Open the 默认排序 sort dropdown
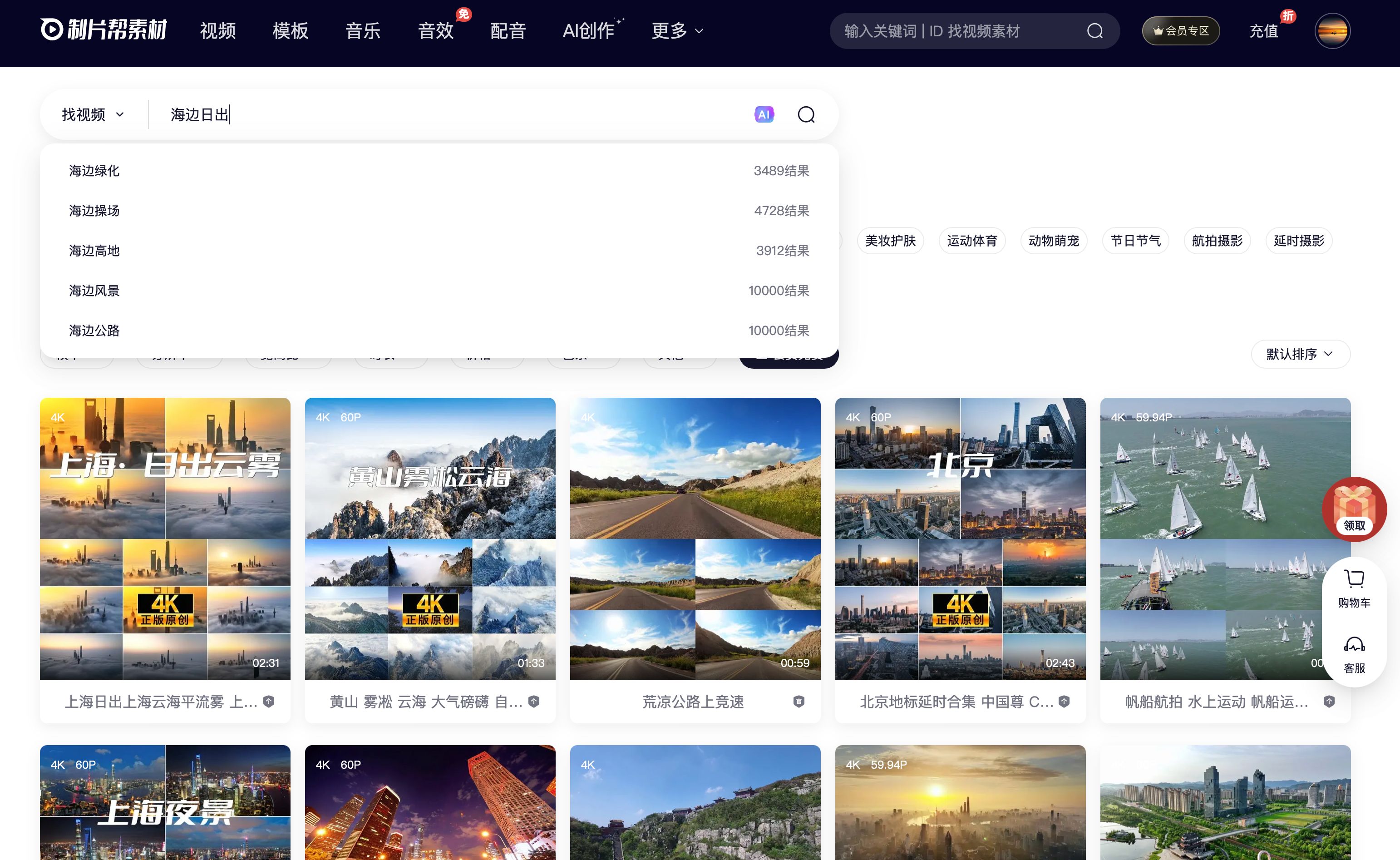 [x=1300, y=354]
